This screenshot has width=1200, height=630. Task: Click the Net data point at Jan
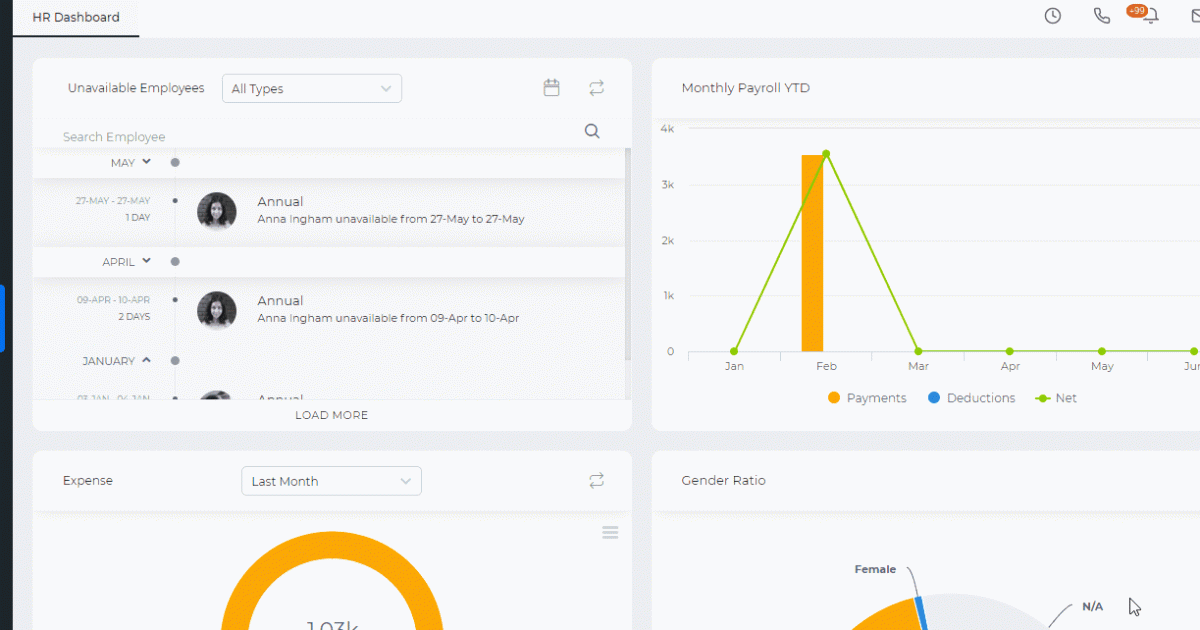(734, 351)
